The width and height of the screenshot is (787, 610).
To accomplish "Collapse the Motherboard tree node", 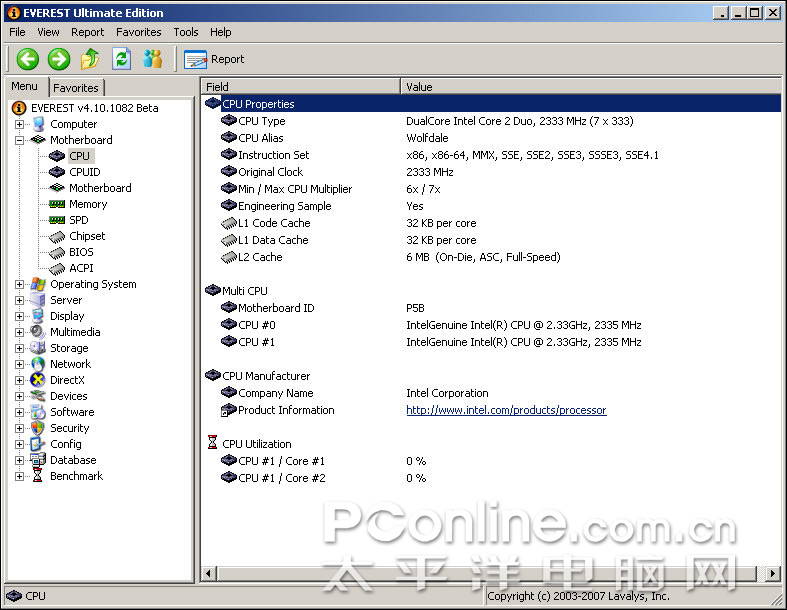I will pyautogui.click(x=19, y=140).
